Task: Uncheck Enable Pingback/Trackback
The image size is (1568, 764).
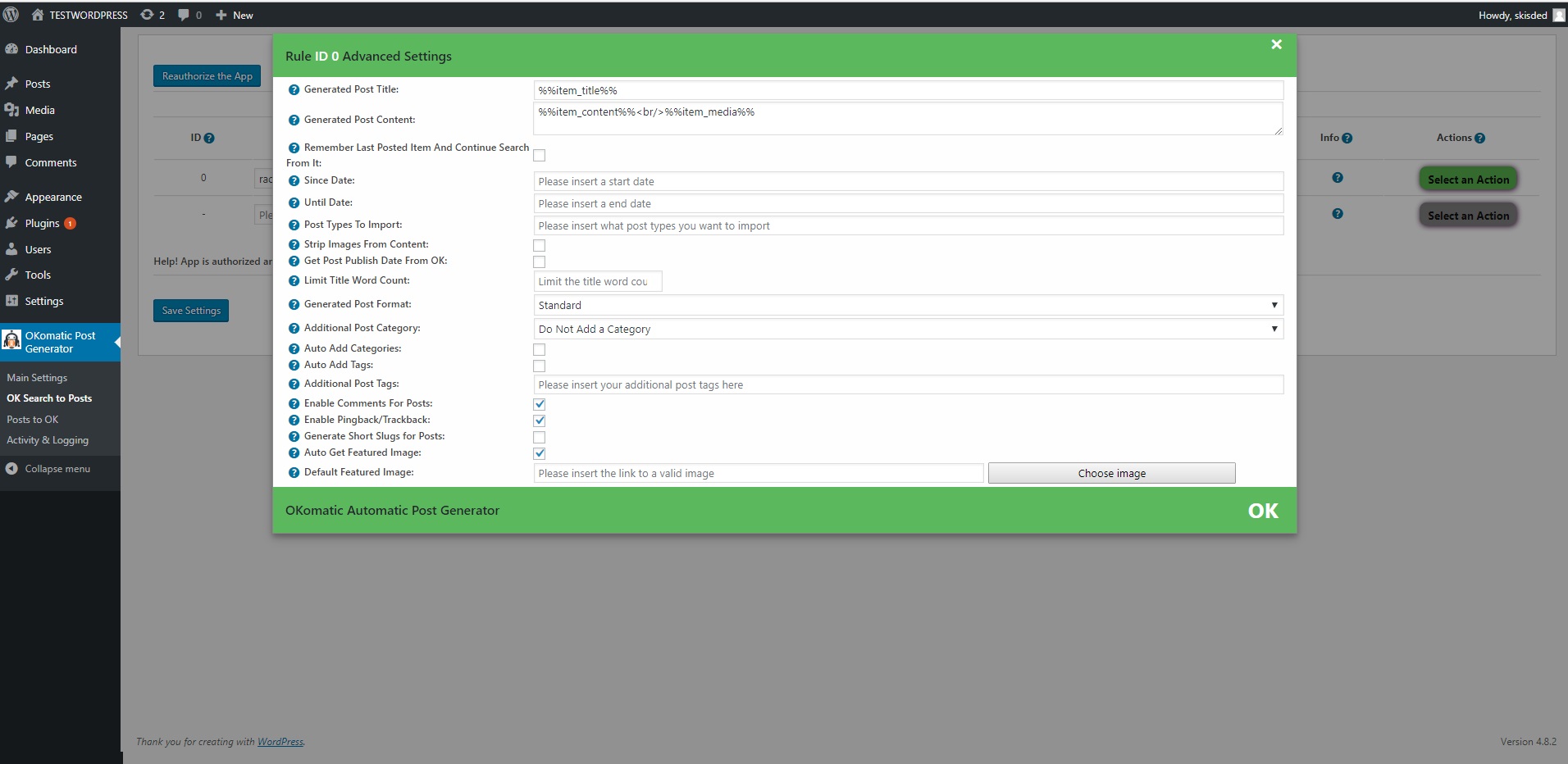Action: (x=539, y=421)
